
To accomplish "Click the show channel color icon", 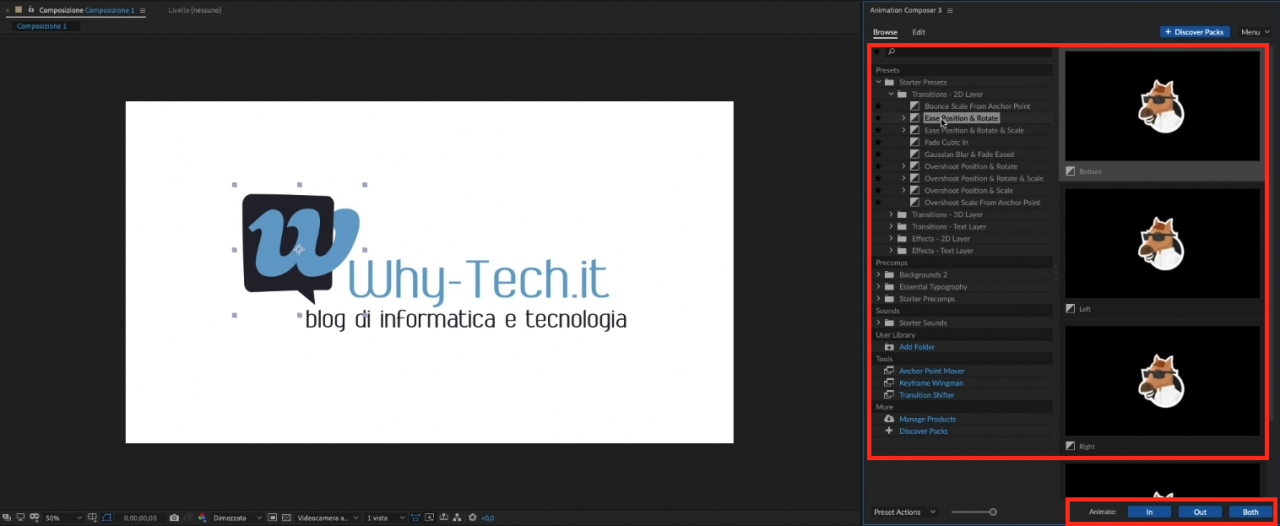I will [x=201, y=518].
